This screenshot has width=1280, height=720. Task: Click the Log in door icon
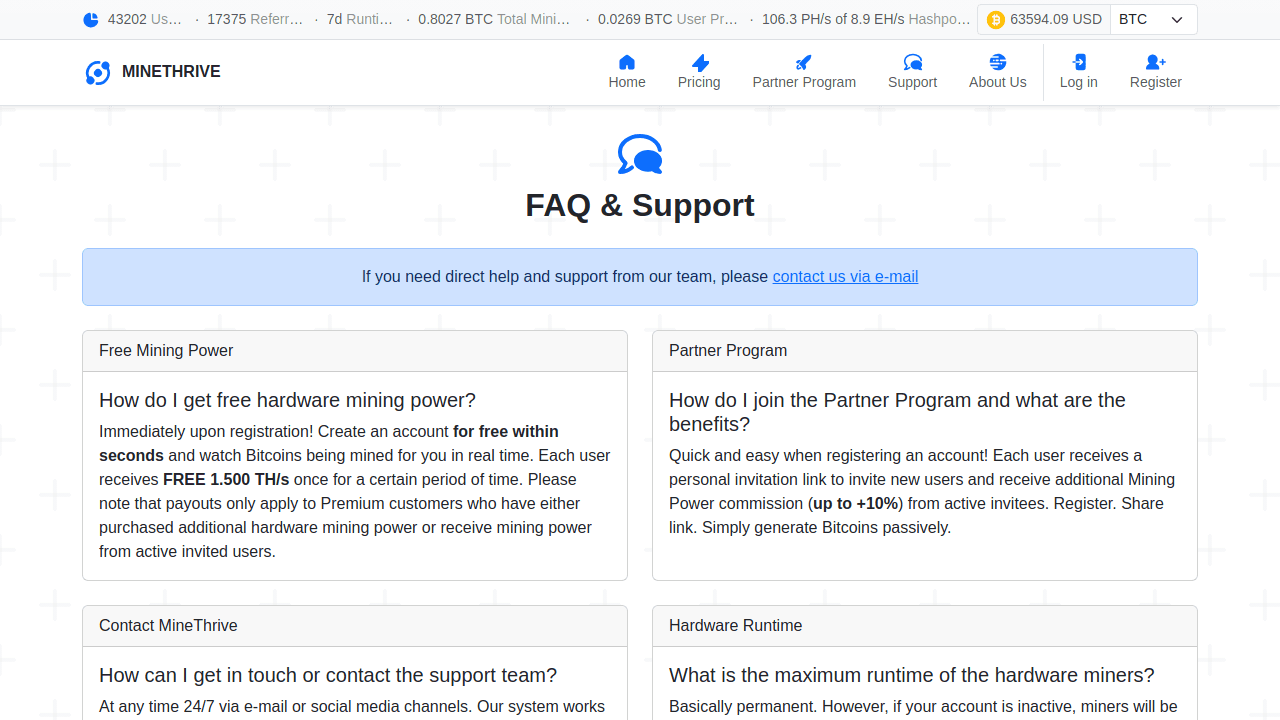[x=1078, y=62]
